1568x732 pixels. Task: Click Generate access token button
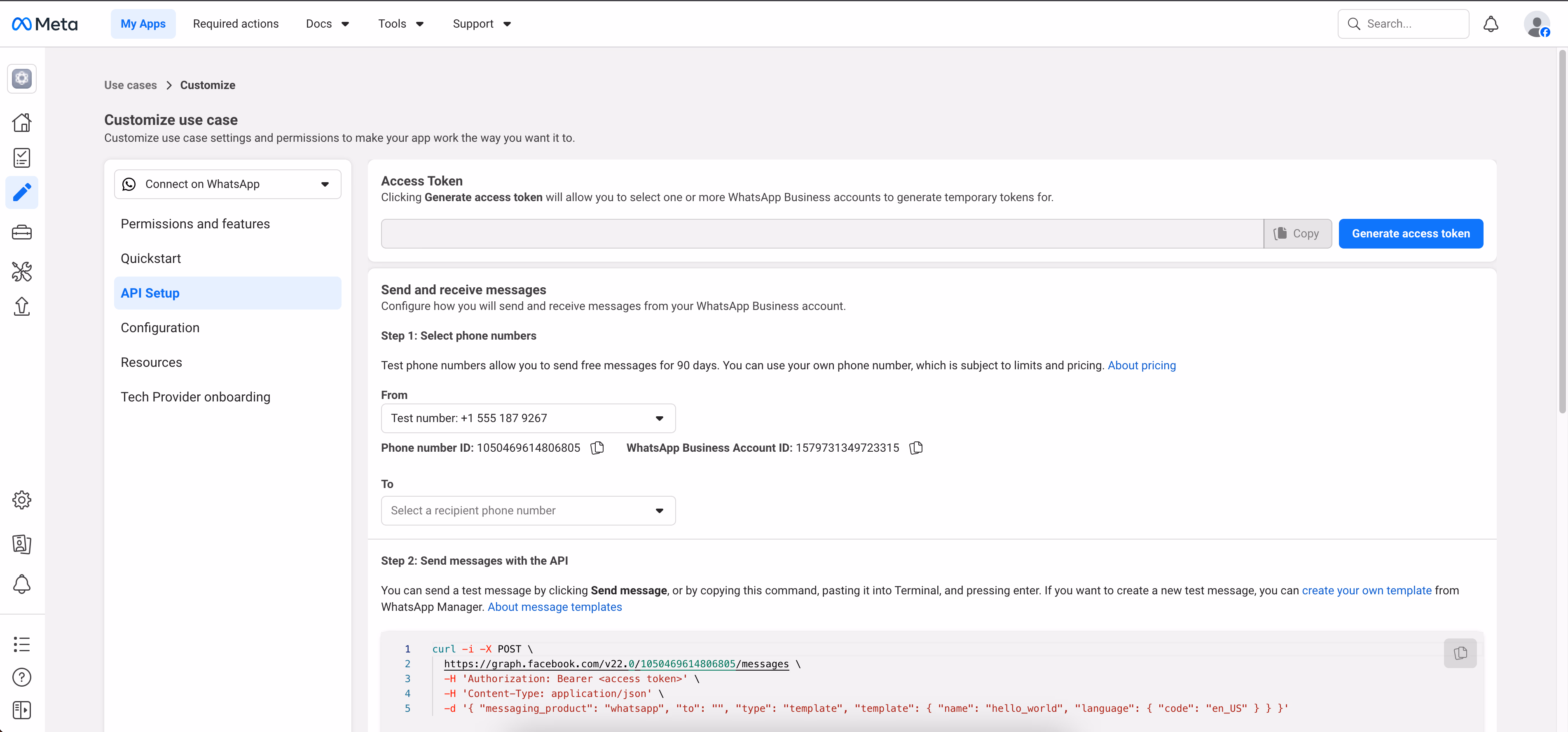(x=1410, y=233)
